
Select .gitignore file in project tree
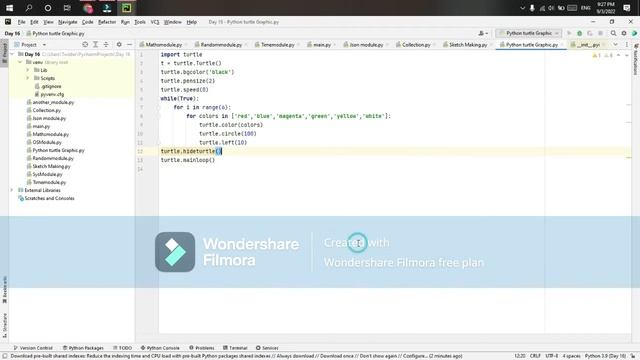click(48, 86)
